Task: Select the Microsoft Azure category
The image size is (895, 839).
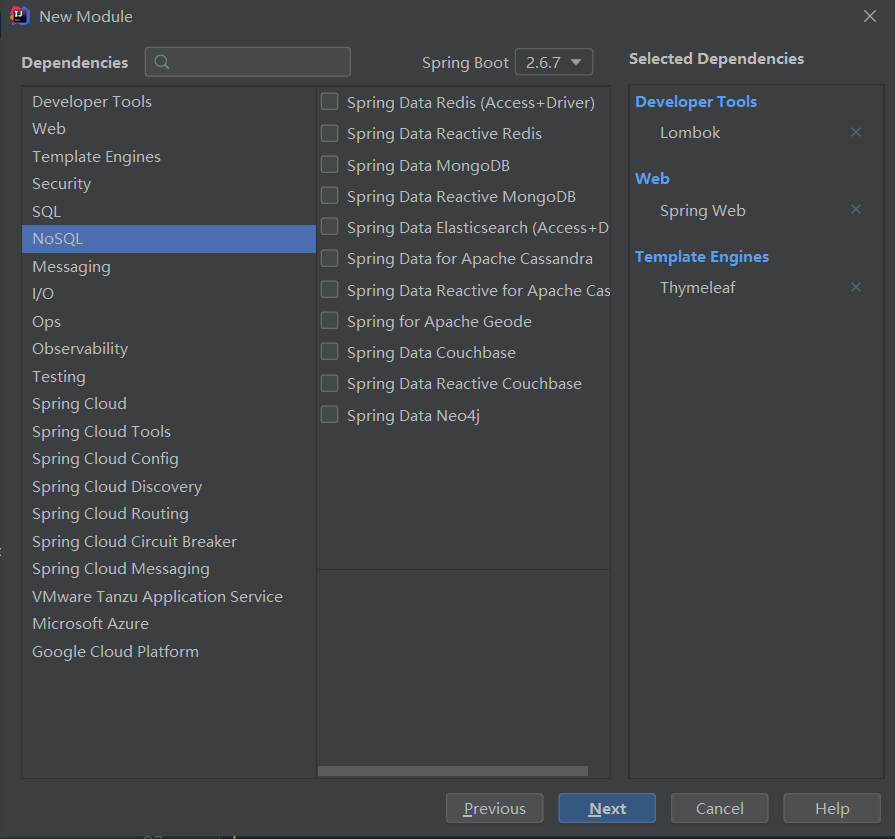Action: coord(168,624)
